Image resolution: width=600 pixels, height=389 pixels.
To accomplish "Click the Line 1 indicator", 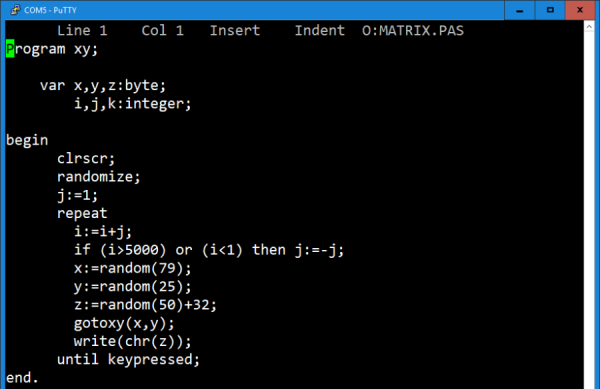I will (x=82, y=31).
